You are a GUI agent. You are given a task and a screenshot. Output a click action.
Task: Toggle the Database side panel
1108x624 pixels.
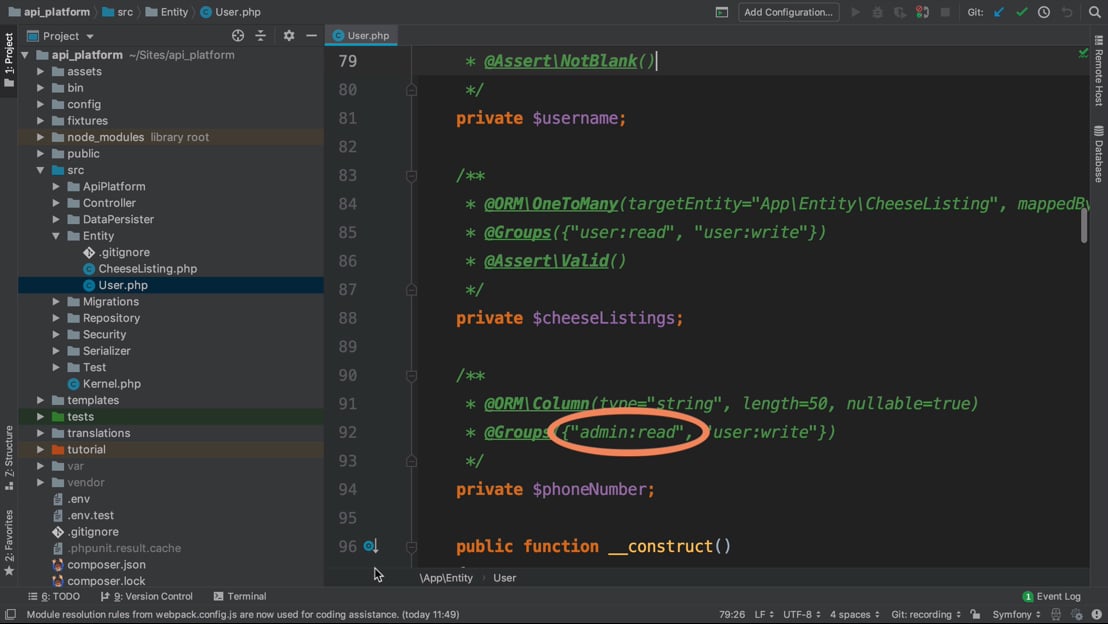(1099, 154)
